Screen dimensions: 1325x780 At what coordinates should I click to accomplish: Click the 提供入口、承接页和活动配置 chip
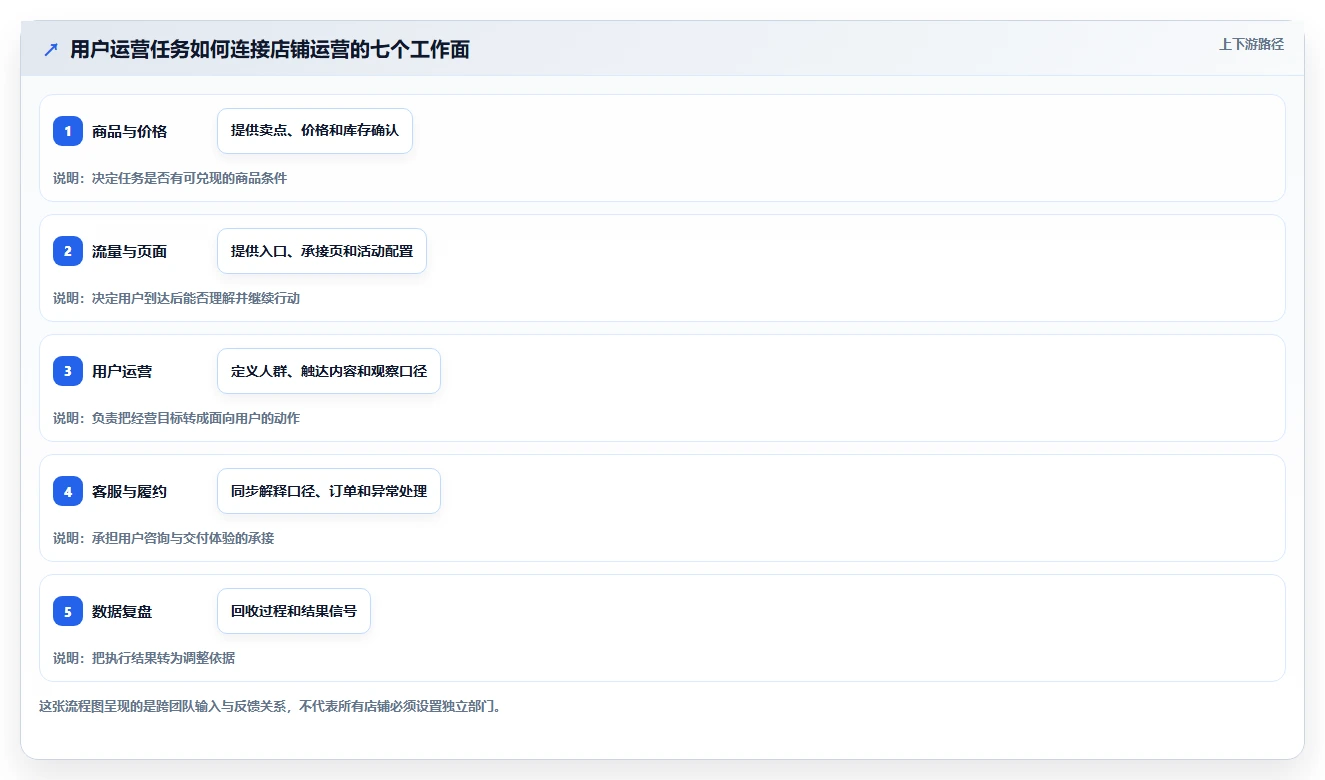point(322,251)
